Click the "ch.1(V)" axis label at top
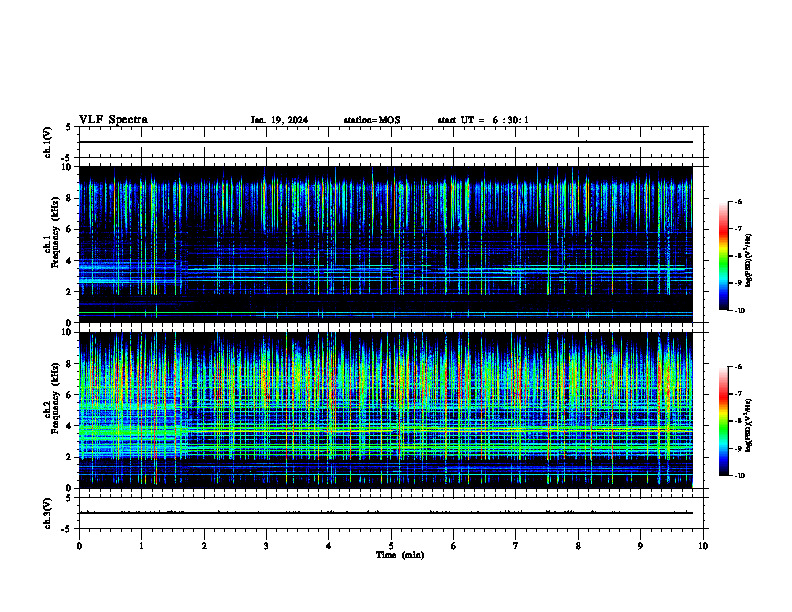 click(x=47, y=142)
